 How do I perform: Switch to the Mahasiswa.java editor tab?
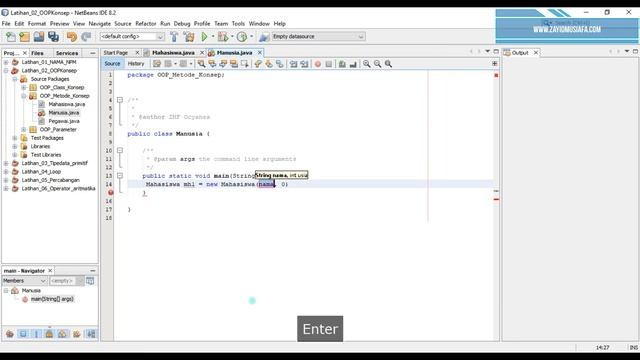[173, 53]
